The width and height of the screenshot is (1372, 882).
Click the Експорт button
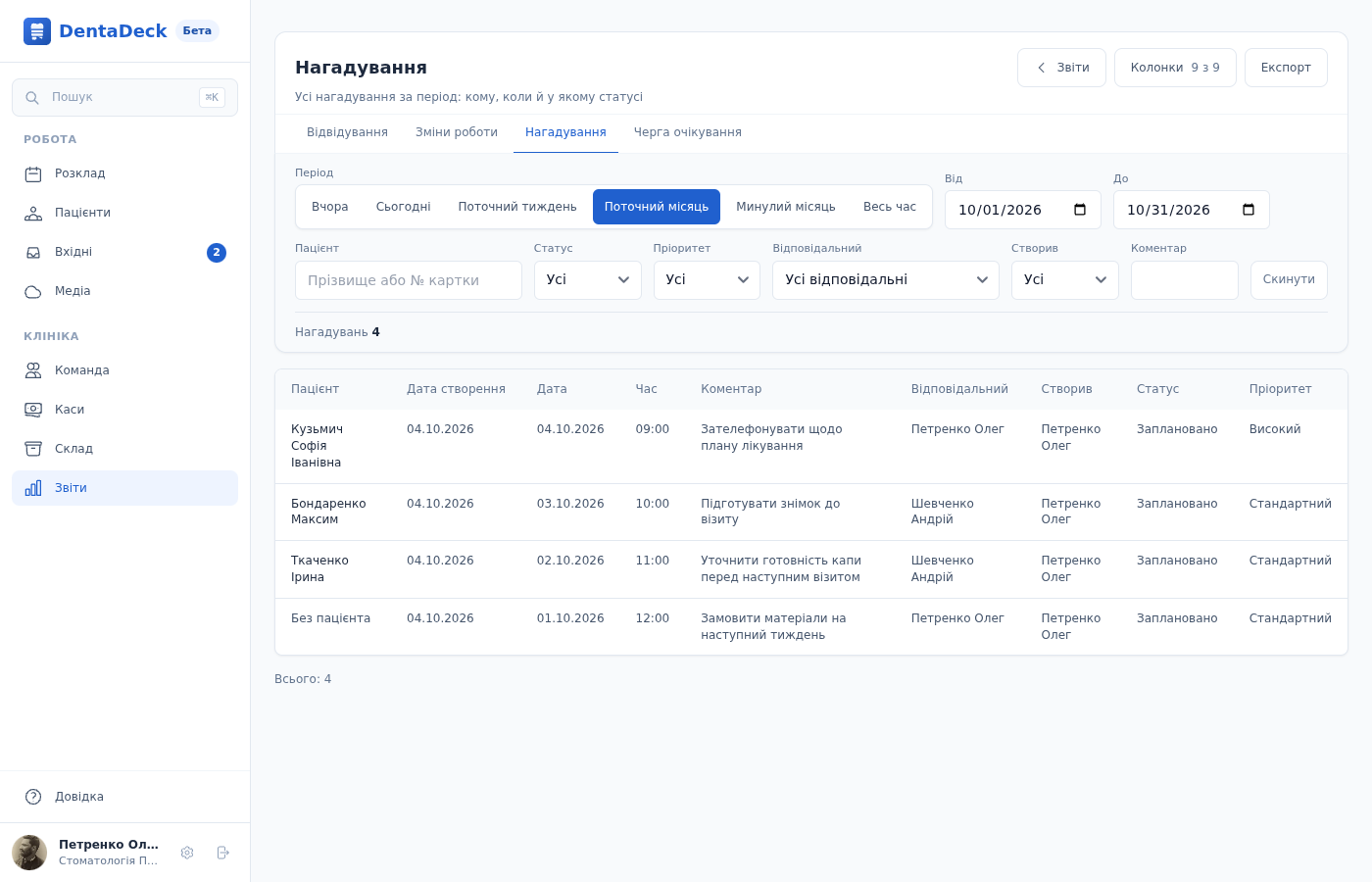(1286, 68)
